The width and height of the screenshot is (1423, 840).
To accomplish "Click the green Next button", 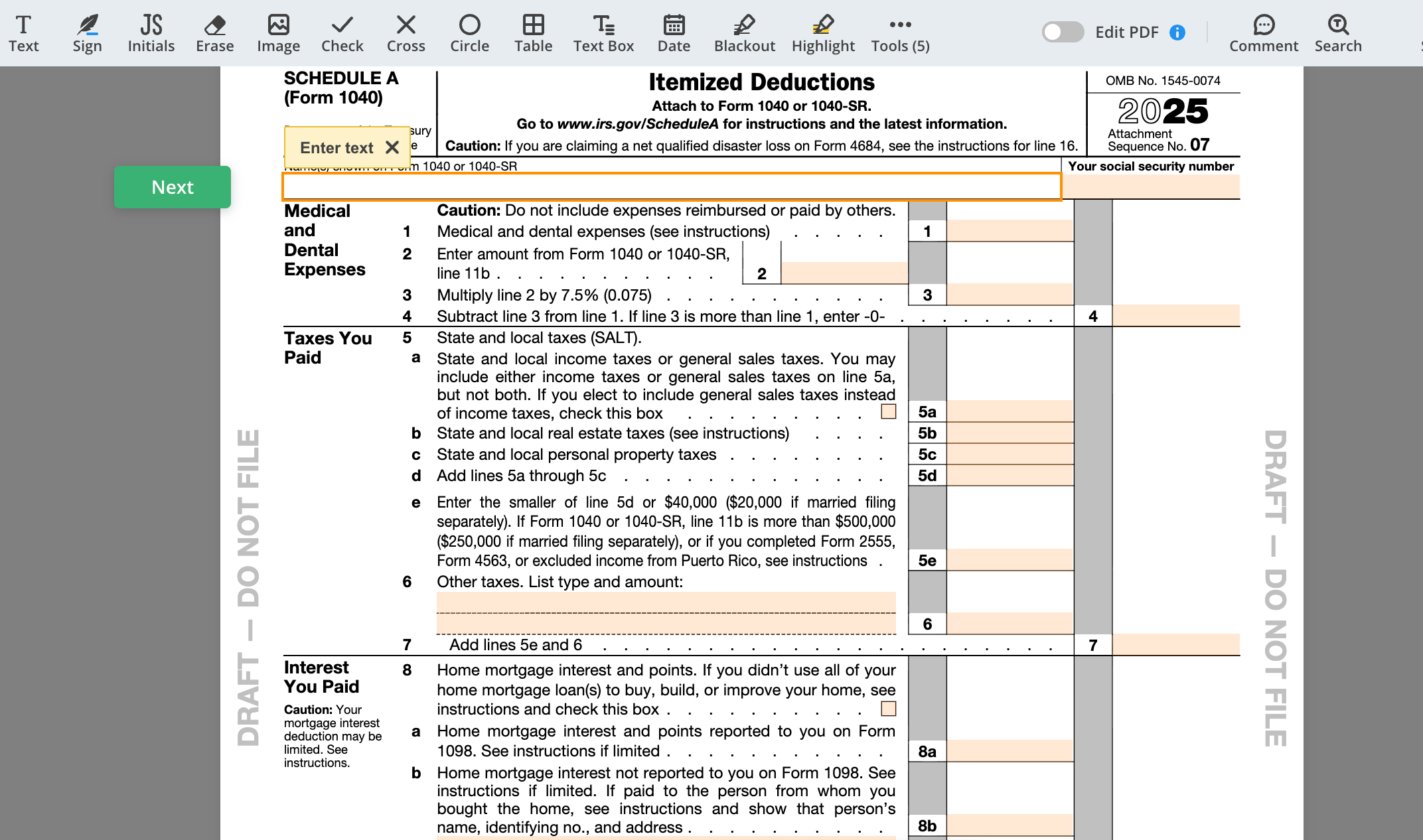I will click(173, 187).
